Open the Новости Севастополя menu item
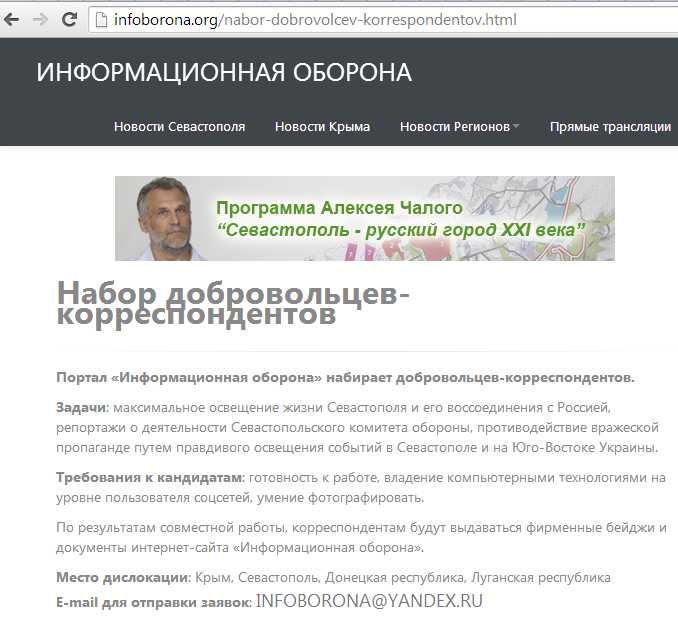This screenshot has height=634, width=678. coord(179,126)
